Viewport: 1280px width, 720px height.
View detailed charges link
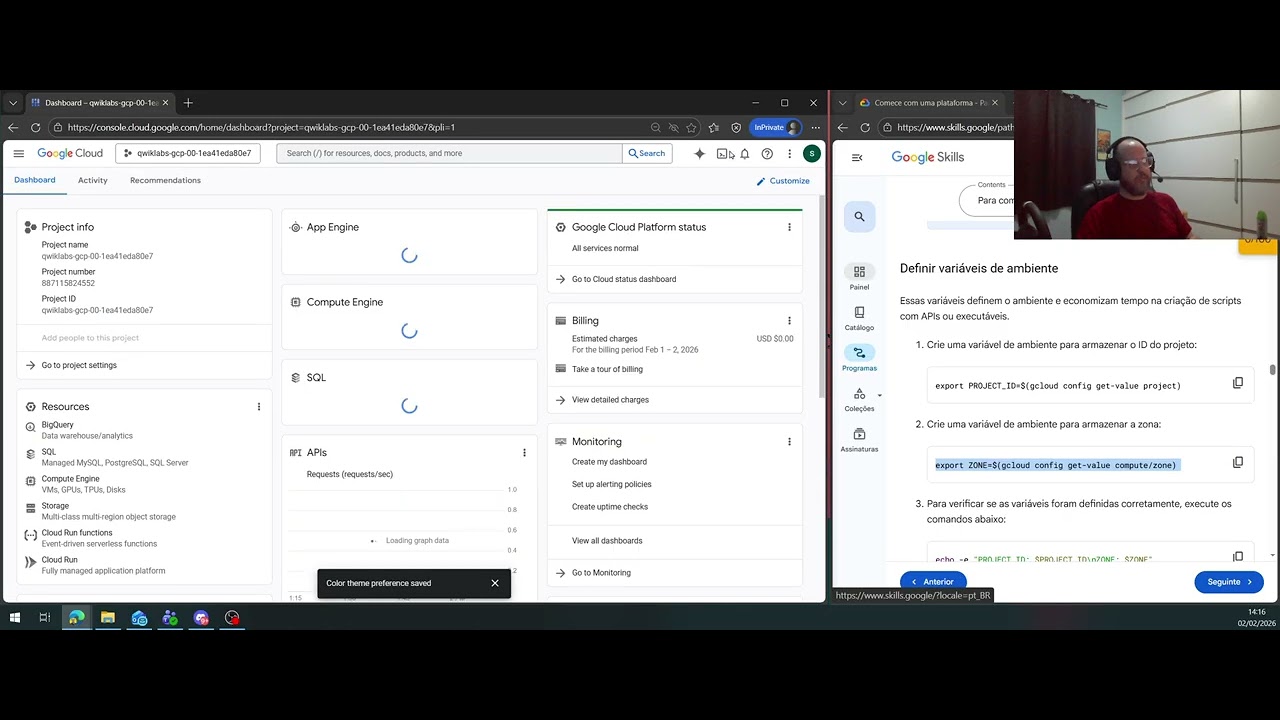(610, 400)
